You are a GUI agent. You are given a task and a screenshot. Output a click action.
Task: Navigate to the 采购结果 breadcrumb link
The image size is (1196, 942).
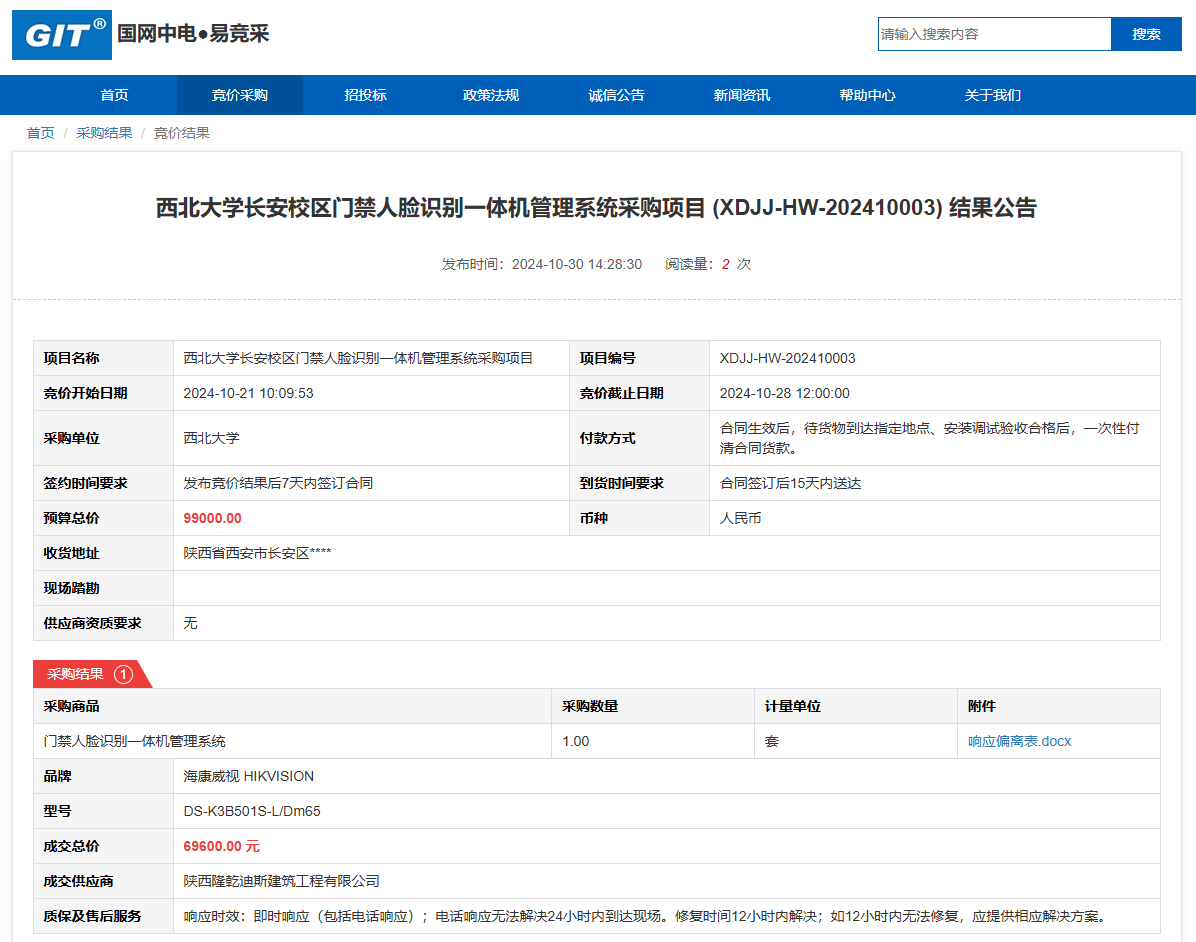coord(104,133)
